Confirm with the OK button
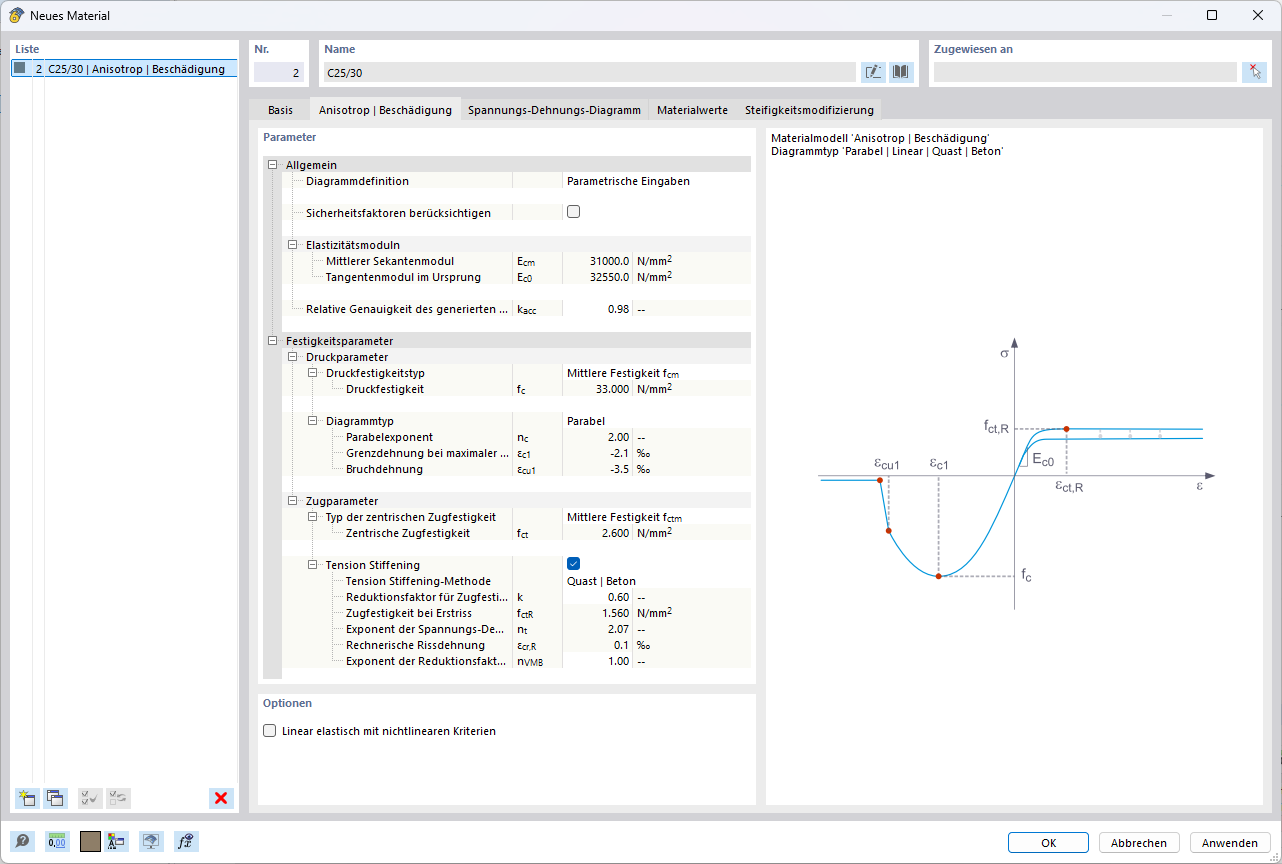Screen dimensions: 1282x864 (1048, 843)
